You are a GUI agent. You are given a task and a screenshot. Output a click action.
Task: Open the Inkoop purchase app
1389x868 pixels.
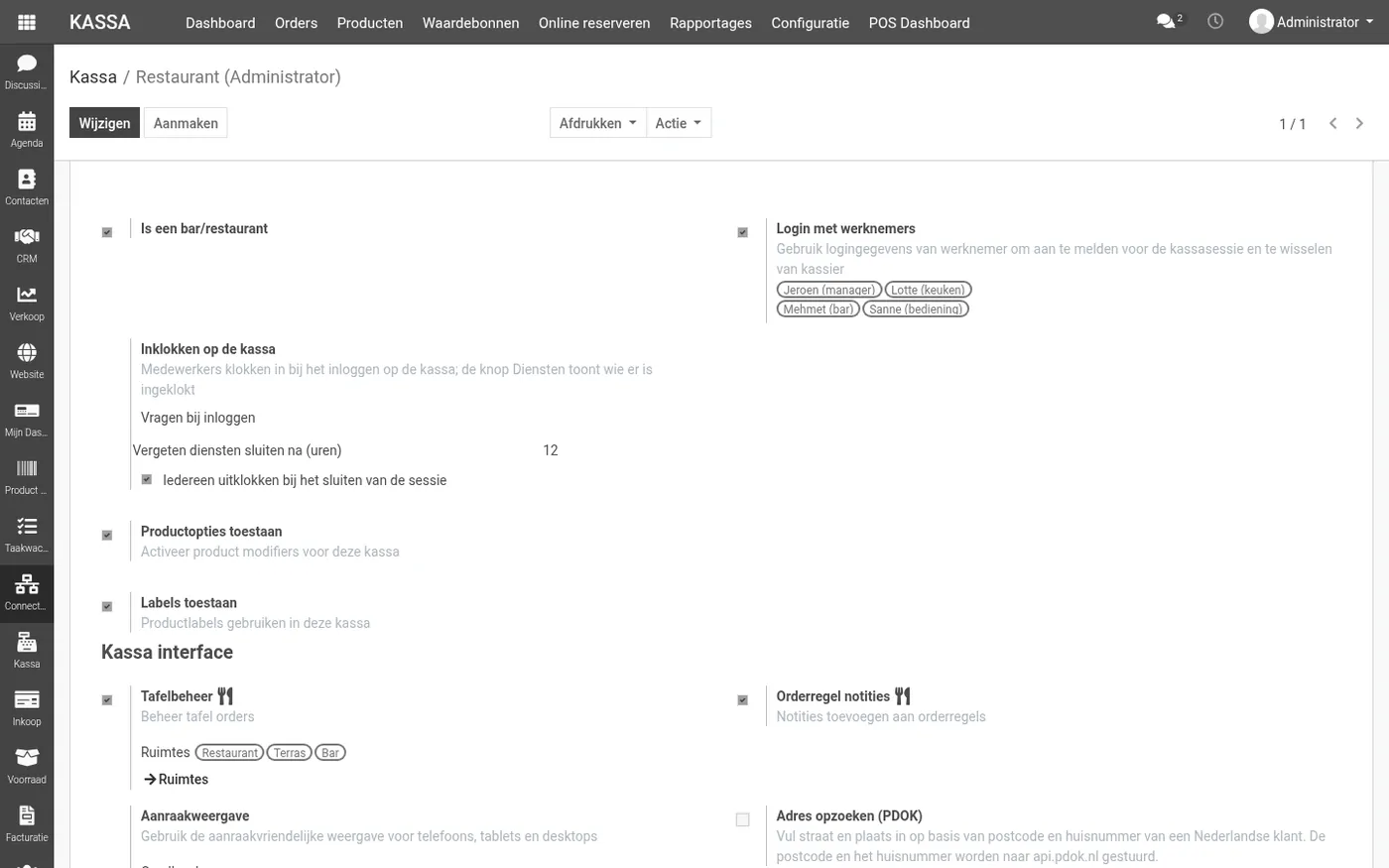tap(27, 707)
